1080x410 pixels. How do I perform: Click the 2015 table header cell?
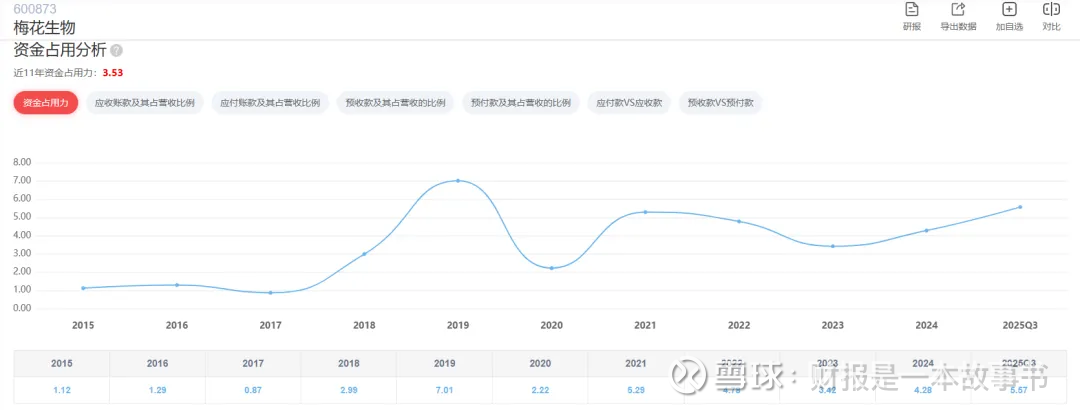pyautogui.click(x=62, y=363)
